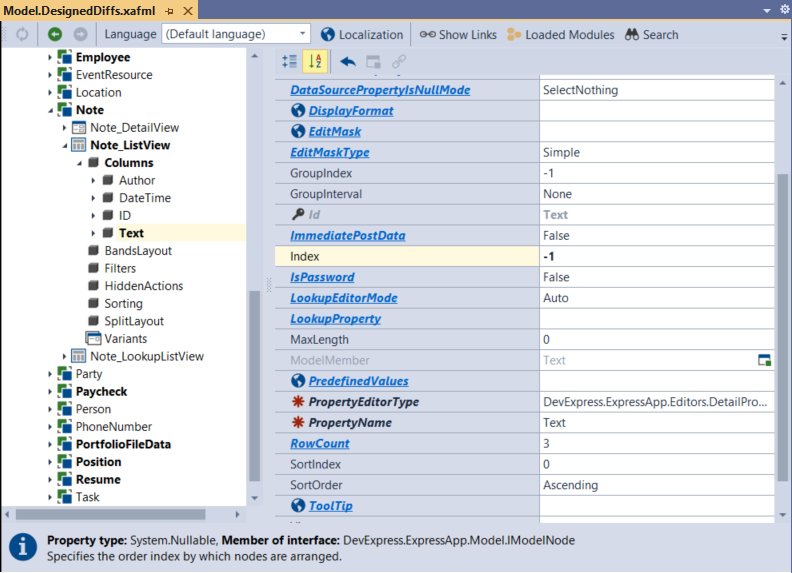The height and width of the screenshot is (573, 792).
Task: Collapse the Columns node
Action: pyautogui.click(x=79, y=163)
